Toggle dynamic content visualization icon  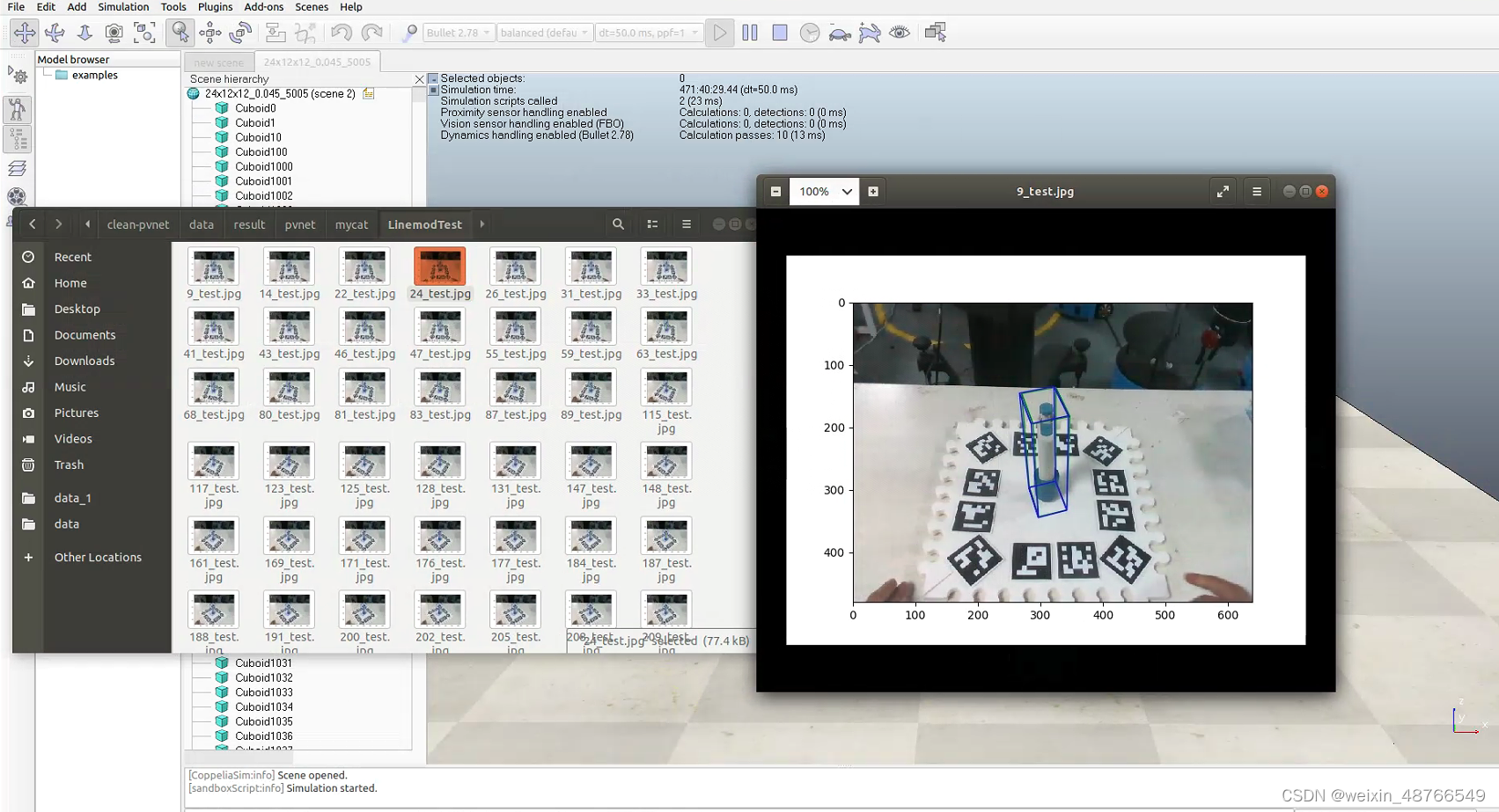point(409,33)
